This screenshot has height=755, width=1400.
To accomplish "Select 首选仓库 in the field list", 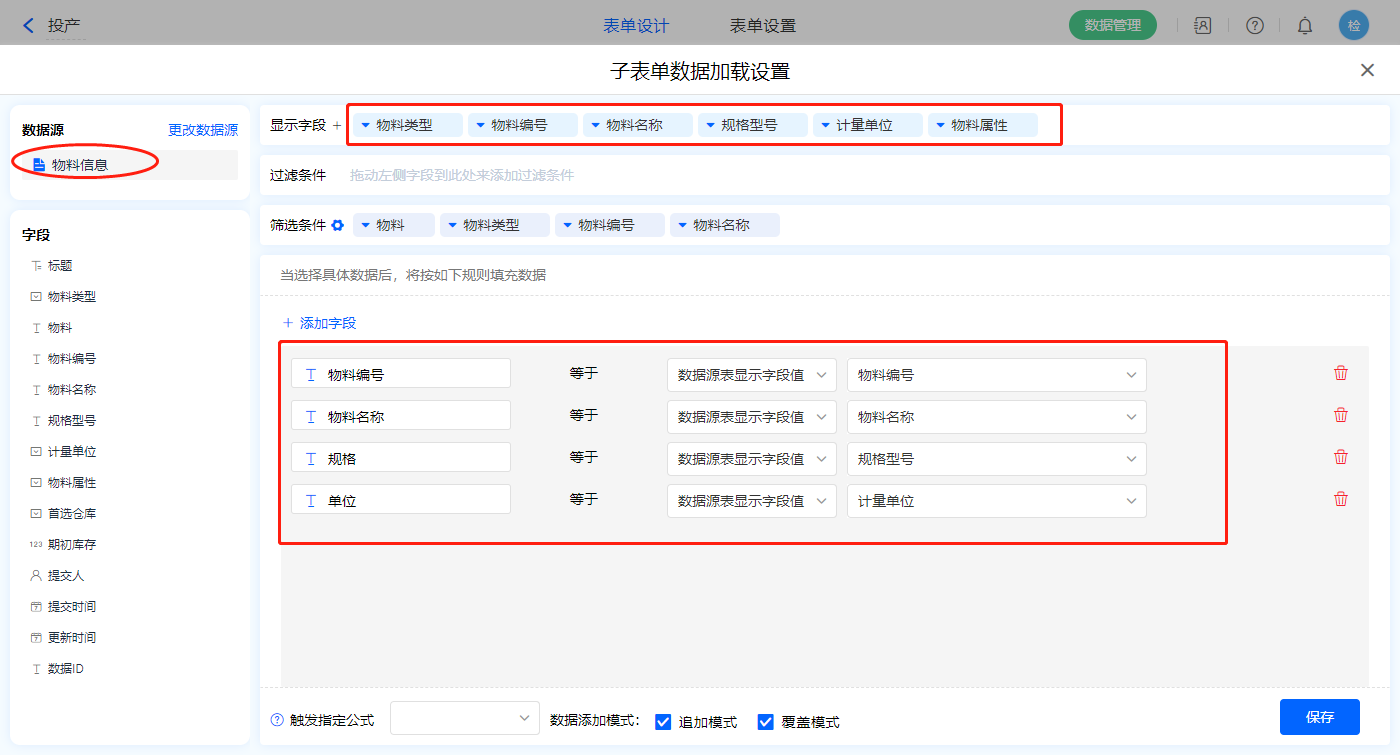I will tap(72, 514).
